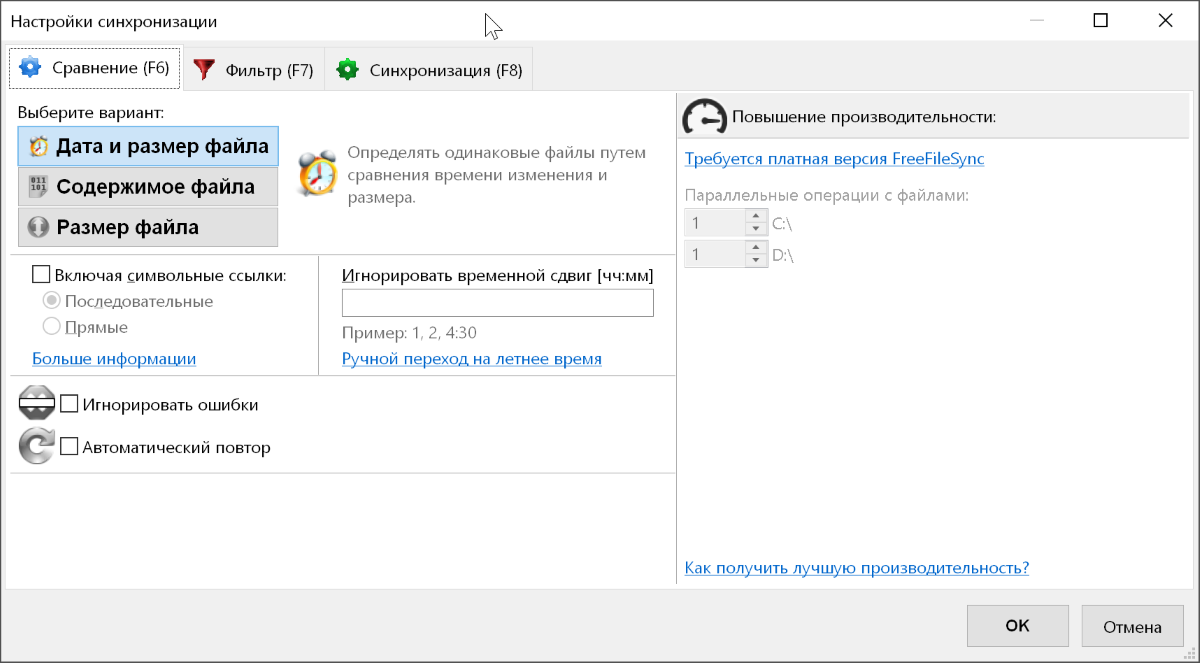Click the Игнорировать временной сдвиг label
The height and width of the screenshot is (663, 1200).
497,275
